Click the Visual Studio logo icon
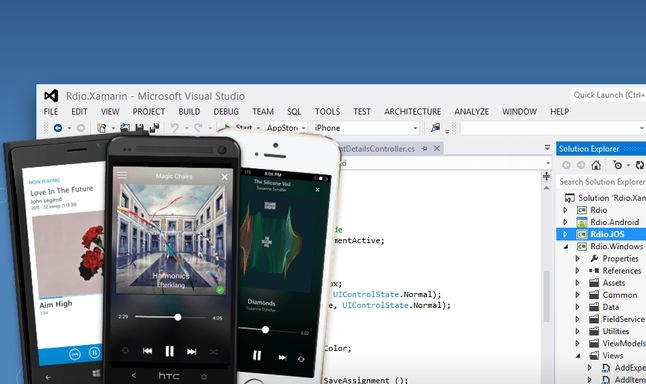Screen dimensions: 646x384 pyautogui.click(x=51, y=96)
